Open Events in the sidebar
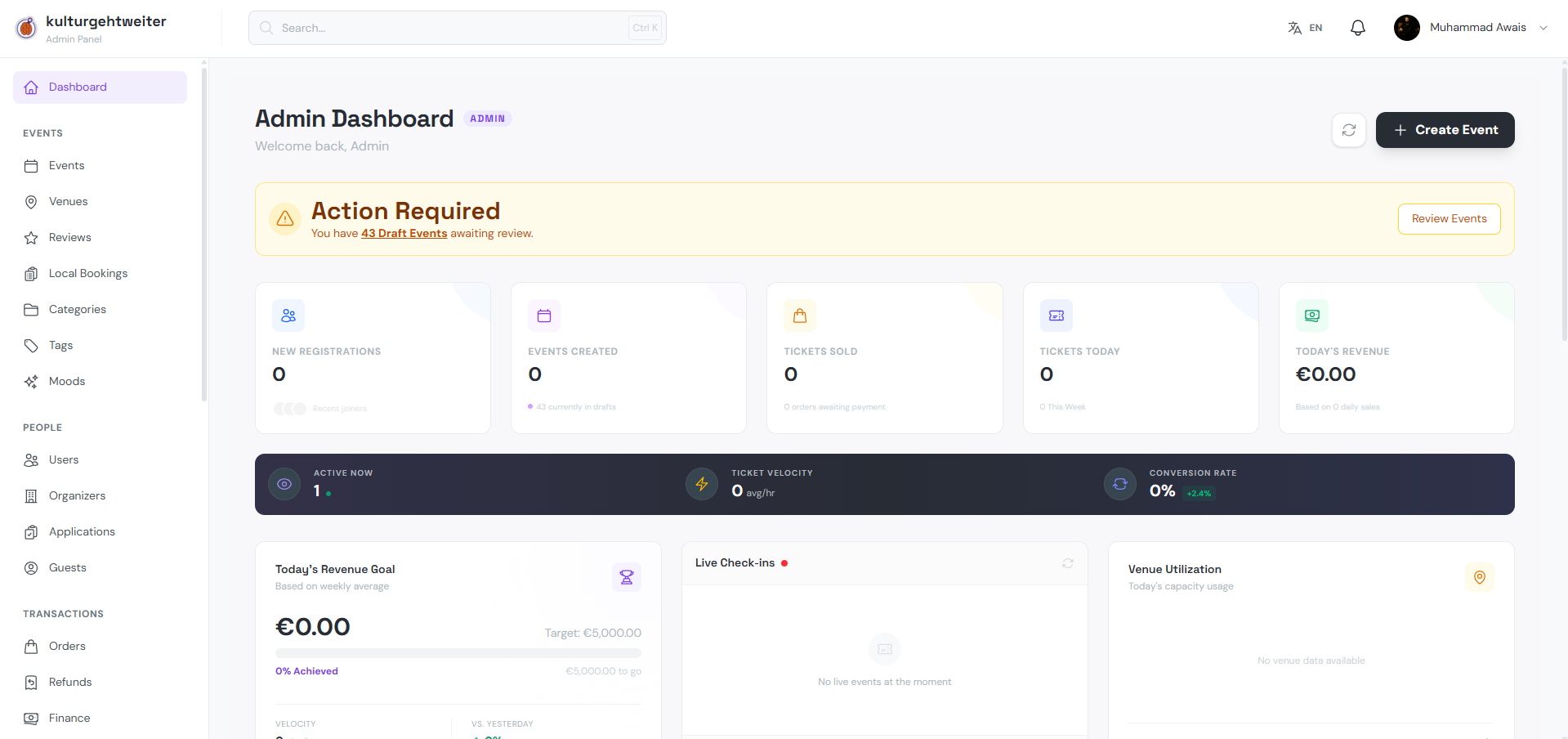Image resolution: width=1568 pixels, height=739 pixels. tap(100, 166)
